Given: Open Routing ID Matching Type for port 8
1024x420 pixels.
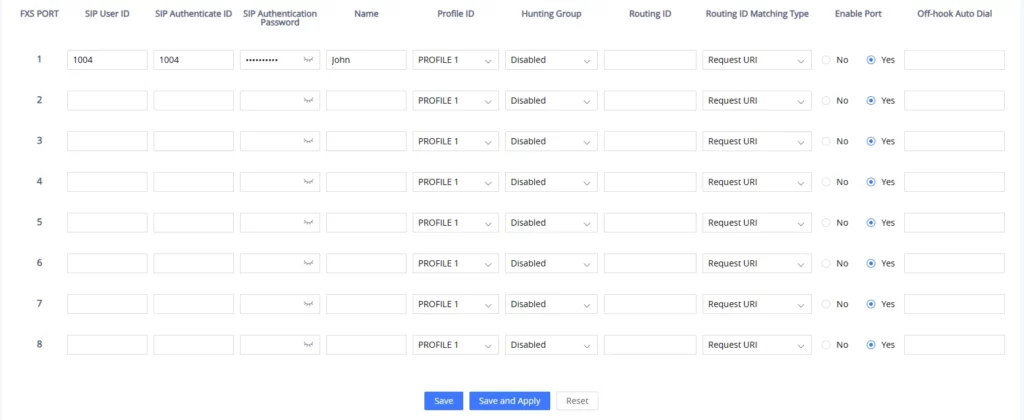Looking at the screenshot, I should (757, 345).
